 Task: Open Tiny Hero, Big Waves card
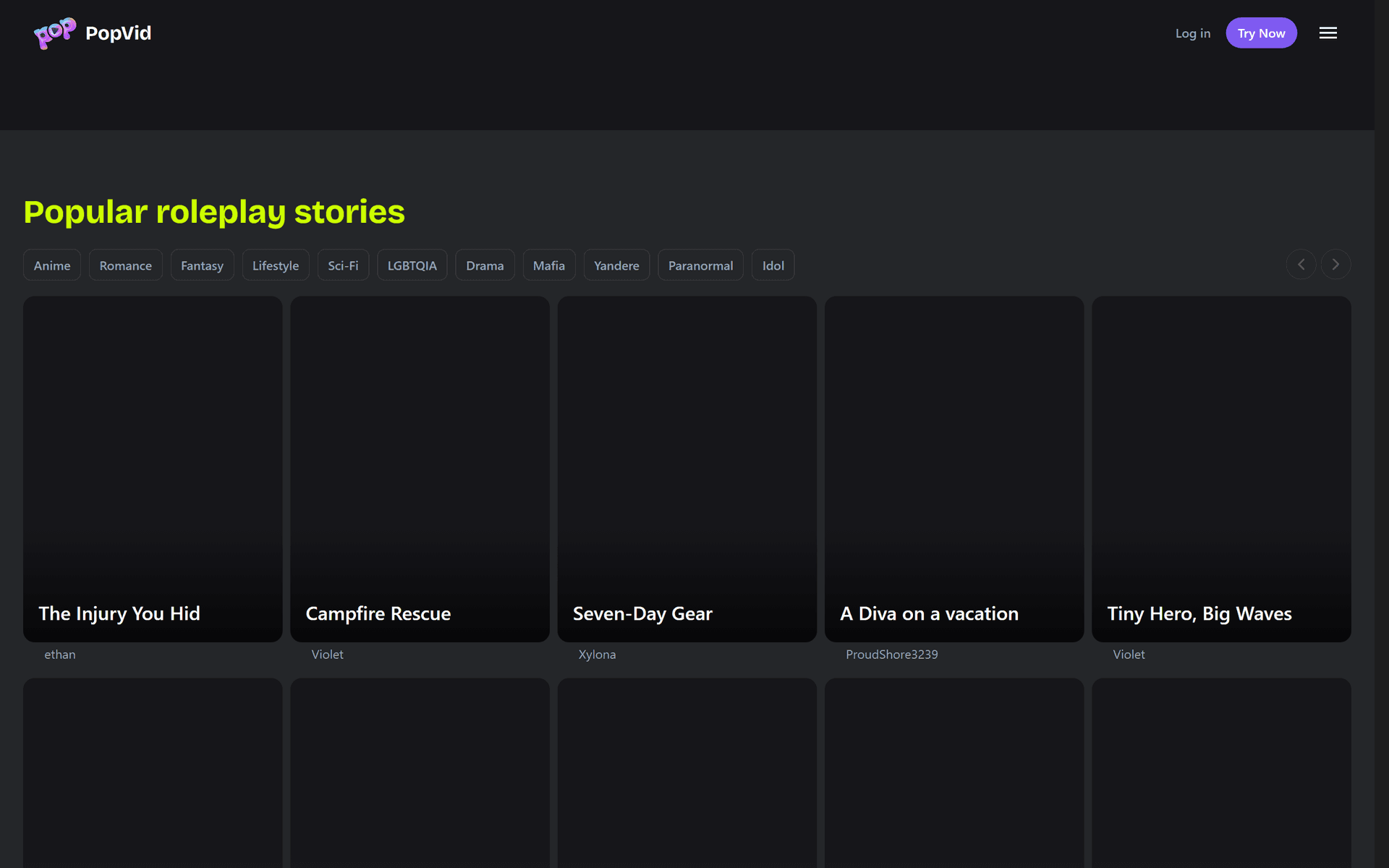pyautogui.click(x=1221, y=469)
